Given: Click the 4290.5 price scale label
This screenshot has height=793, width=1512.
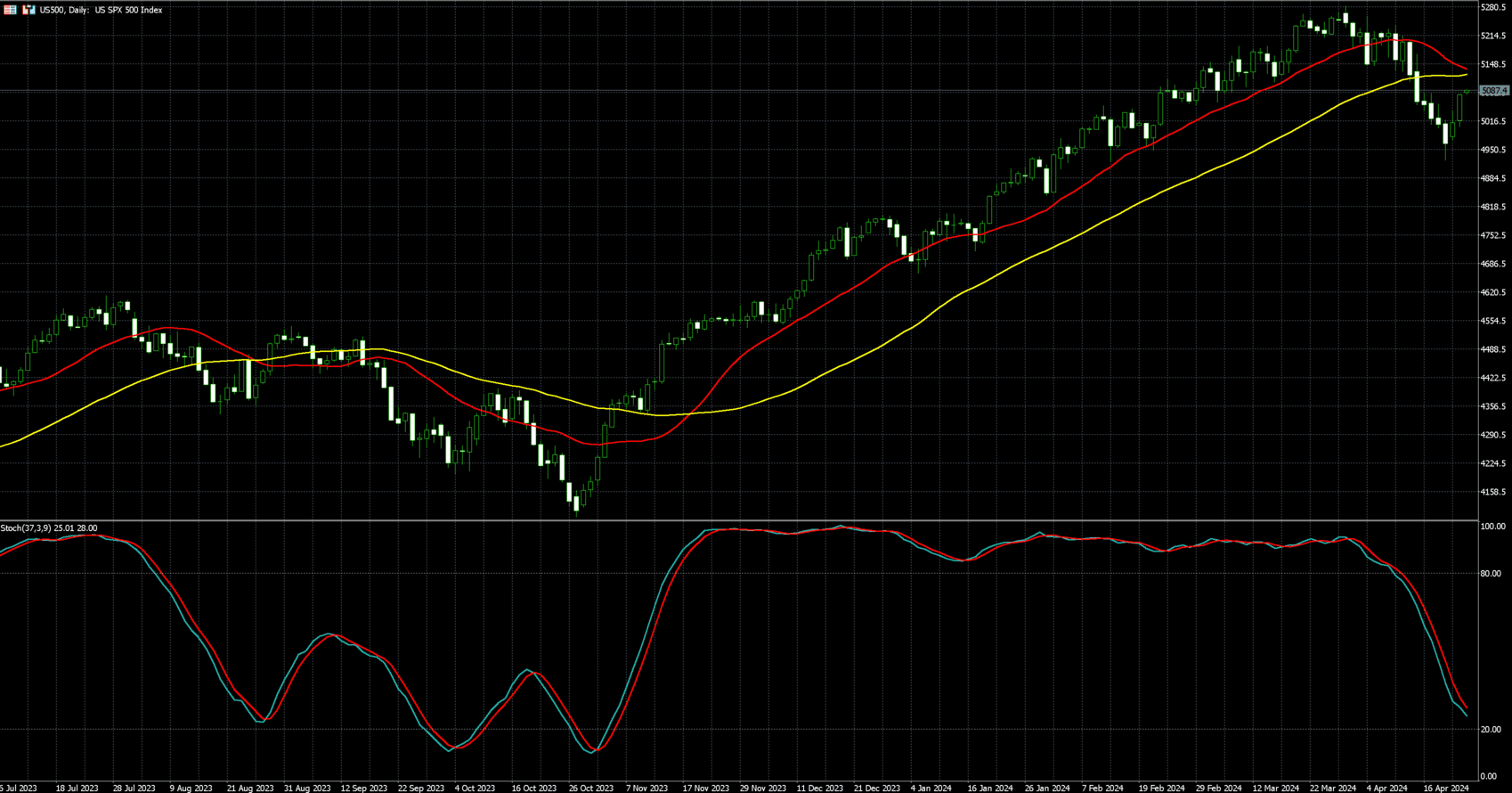Looking at the screenshot, I should (1493, 435).
